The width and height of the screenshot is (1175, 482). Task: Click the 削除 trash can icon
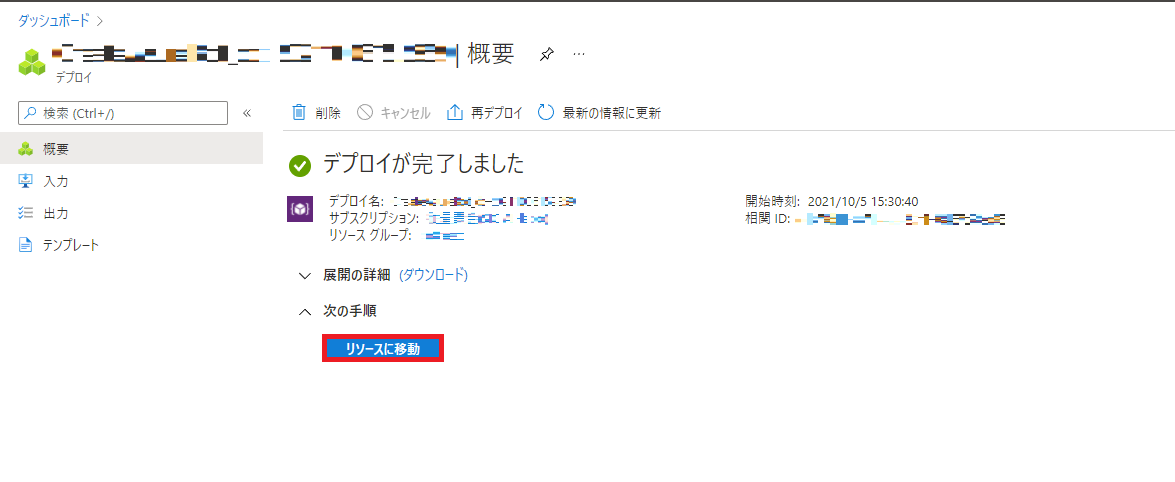click(298, 112)
